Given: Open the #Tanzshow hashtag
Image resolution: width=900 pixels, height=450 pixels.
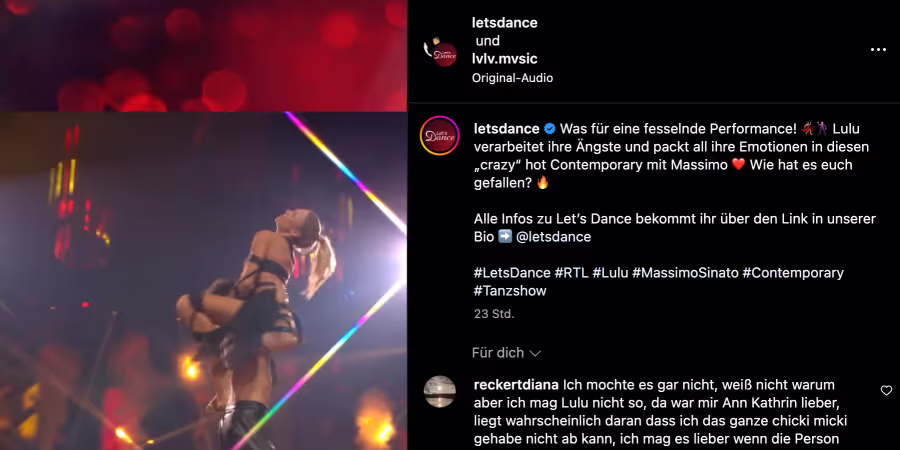Looking at the screenshot, I should [x=510, y=290].
